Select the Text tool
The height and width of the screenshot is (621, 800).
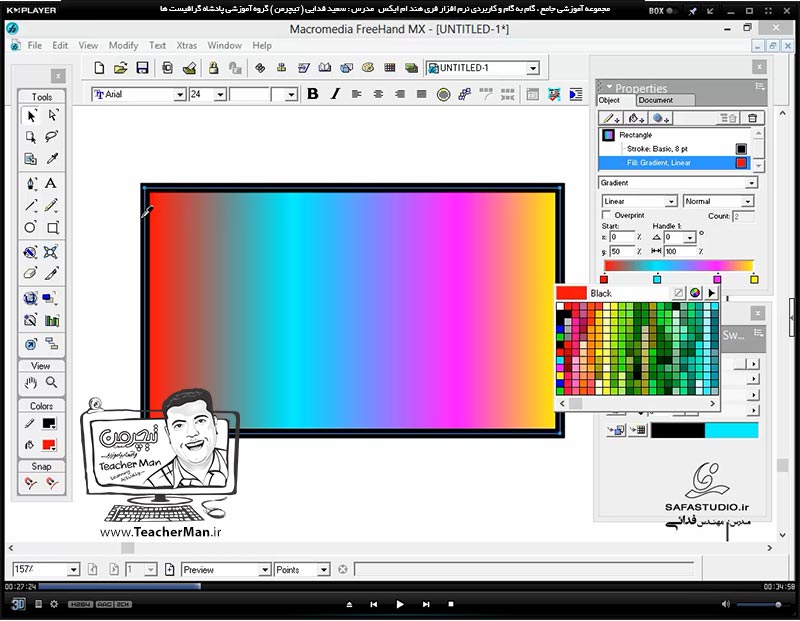pos(51,183)
